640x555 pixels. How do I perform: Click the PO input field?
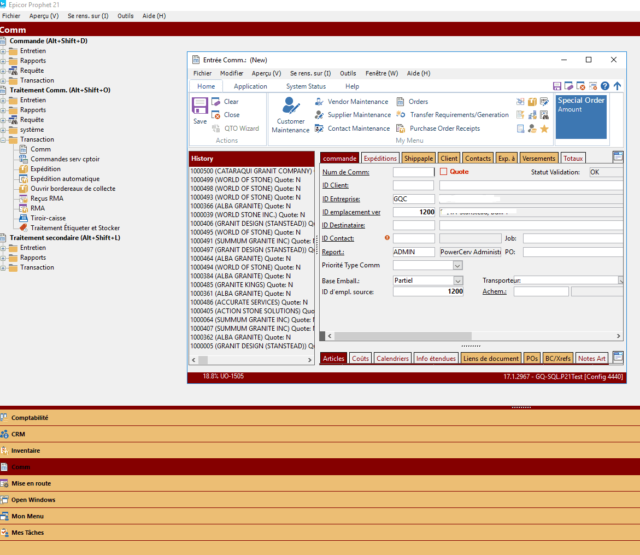[x=573, y=252]
